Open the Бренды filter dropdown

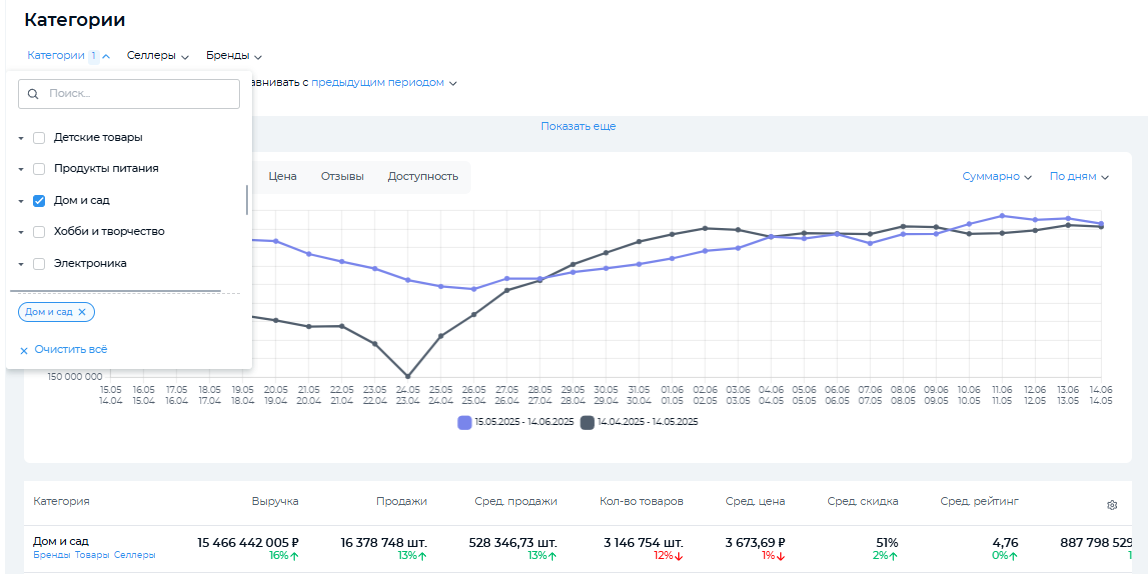coord(234,56)
